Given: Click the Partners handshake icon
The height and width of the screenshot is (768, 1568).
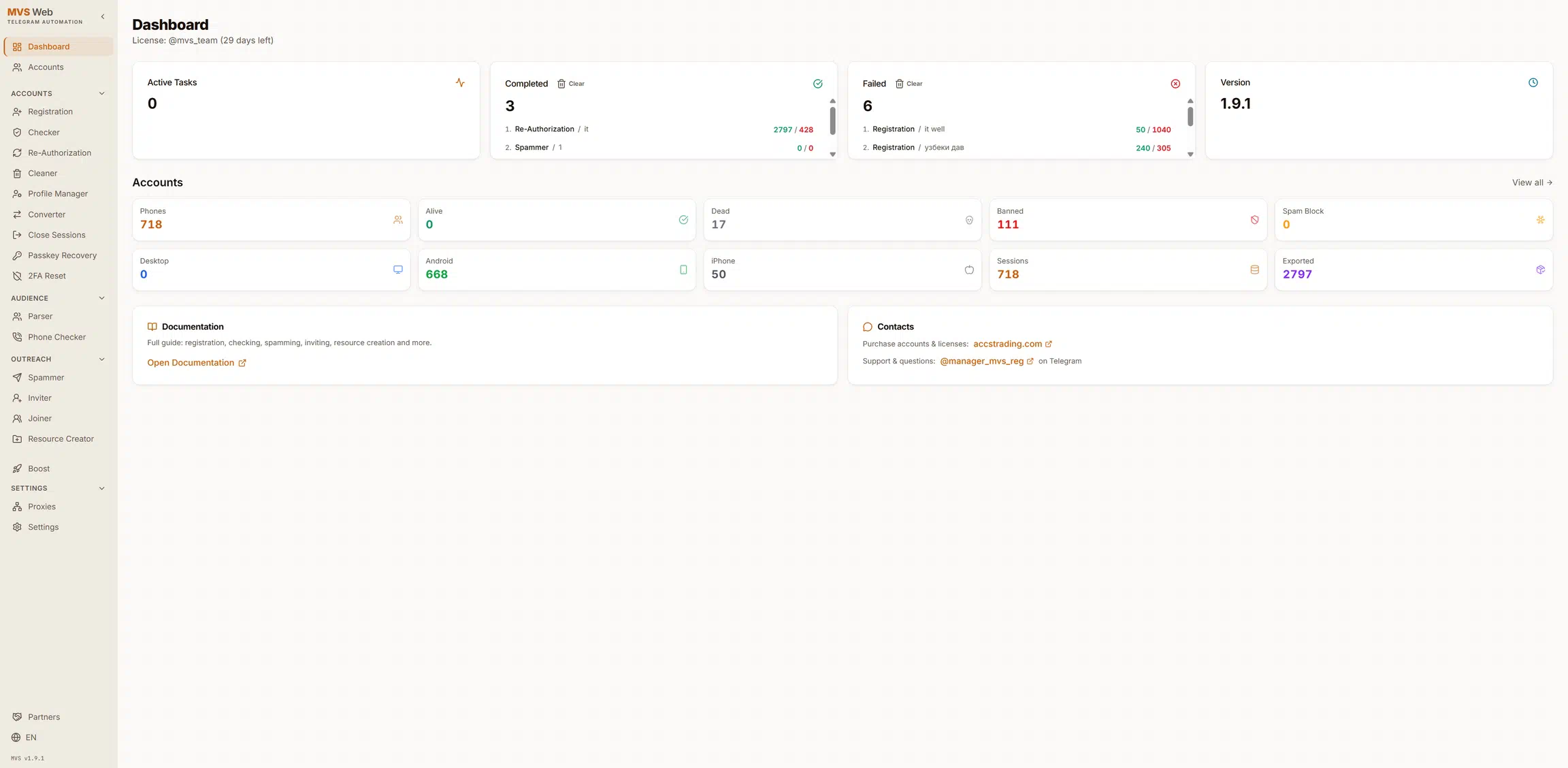Looking at the screenshot, I should [x=17, y=717].
